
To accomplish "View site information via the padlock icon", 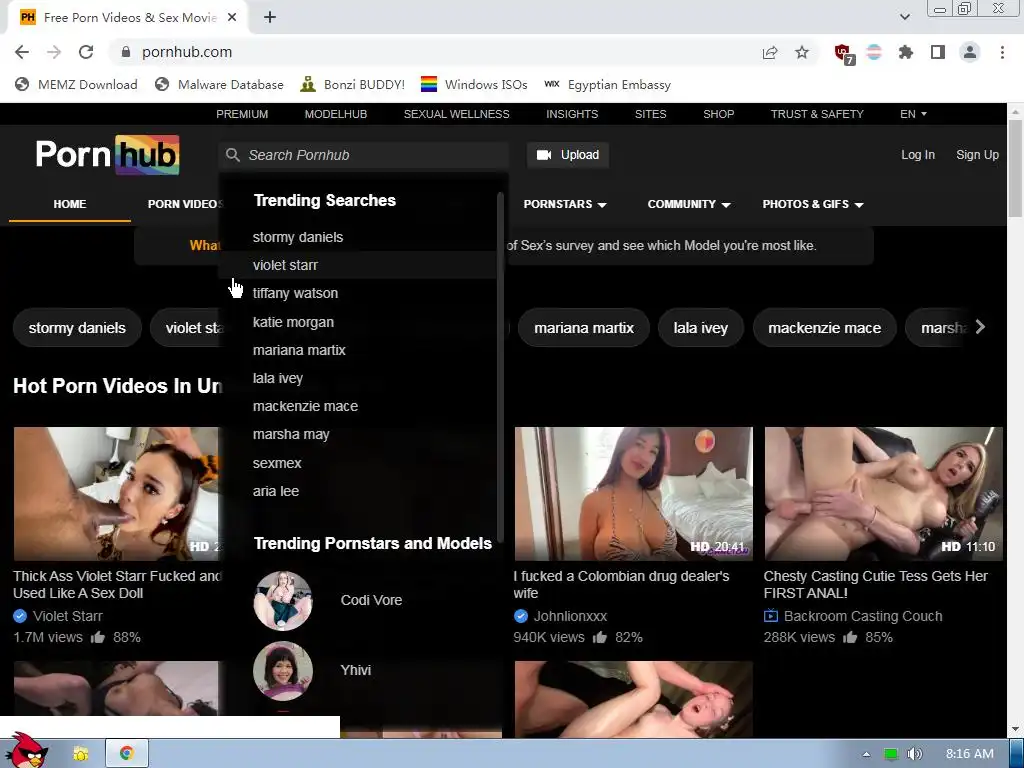I will (x=126, y=52).
